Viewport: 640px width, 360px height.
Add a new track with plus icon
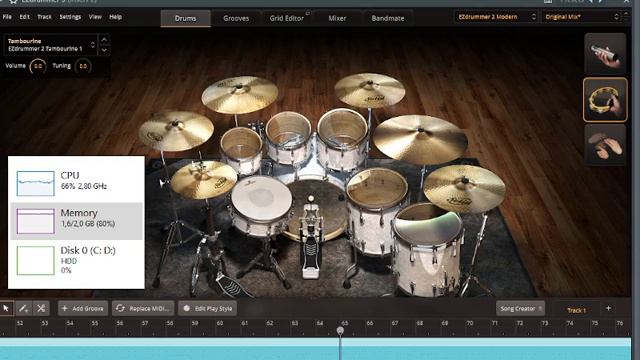coord(608,309)
